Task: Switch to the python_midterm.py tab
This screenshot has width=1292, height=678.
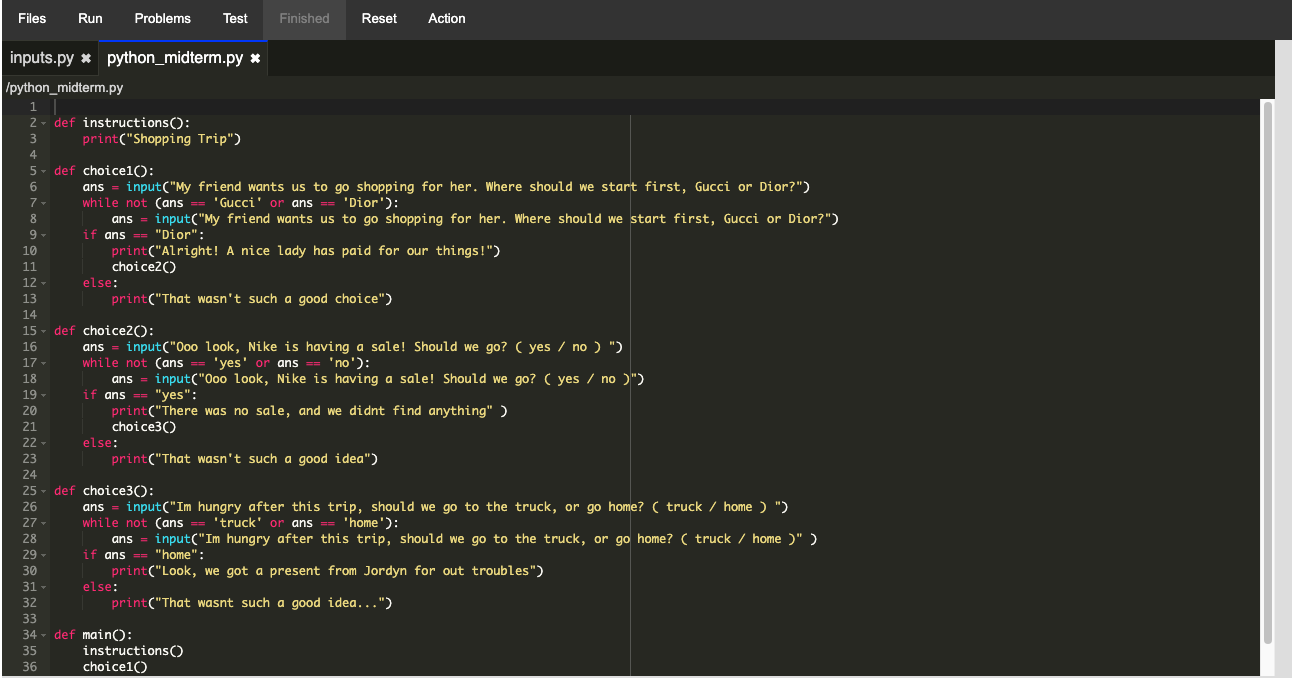Action: [175, 58]
